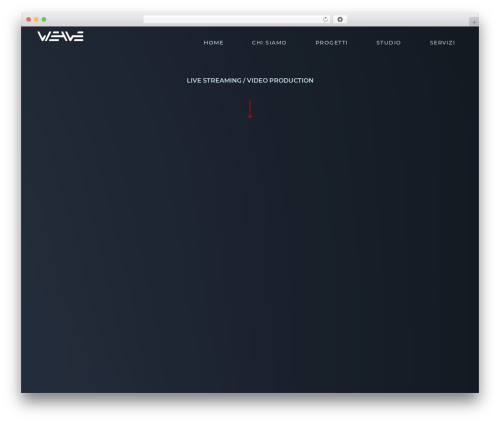This screenshot has width=500, height=423.
Task: Click the round button beside the address bar
Action: [x=340, y=19]
